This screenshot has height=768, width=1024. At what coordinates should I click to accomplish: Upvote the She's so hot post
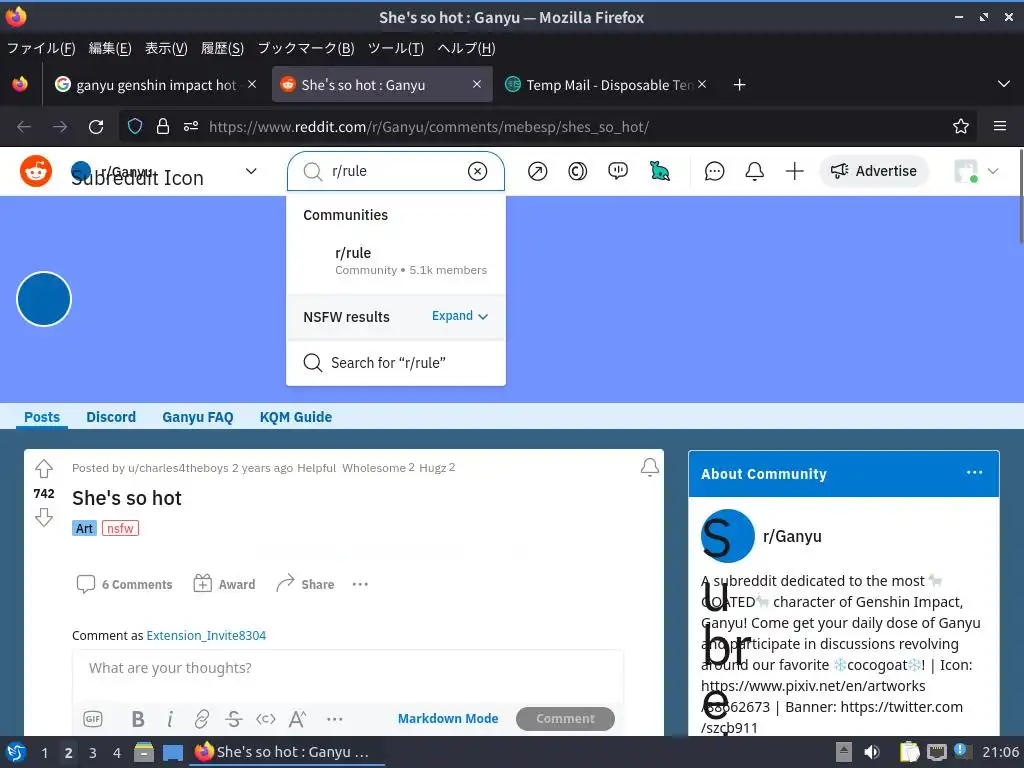(44, 468)
